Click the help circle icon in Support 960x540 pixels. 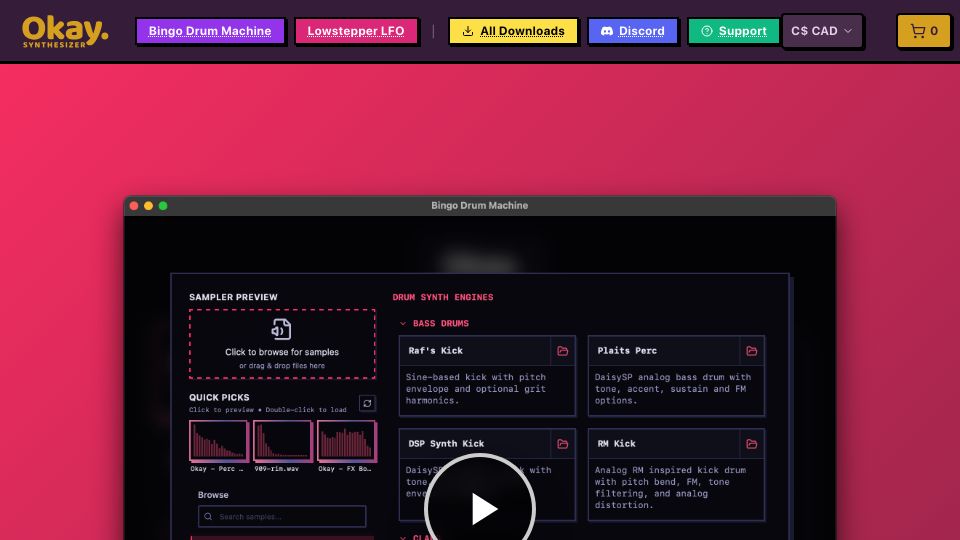(x=707, y=31)
